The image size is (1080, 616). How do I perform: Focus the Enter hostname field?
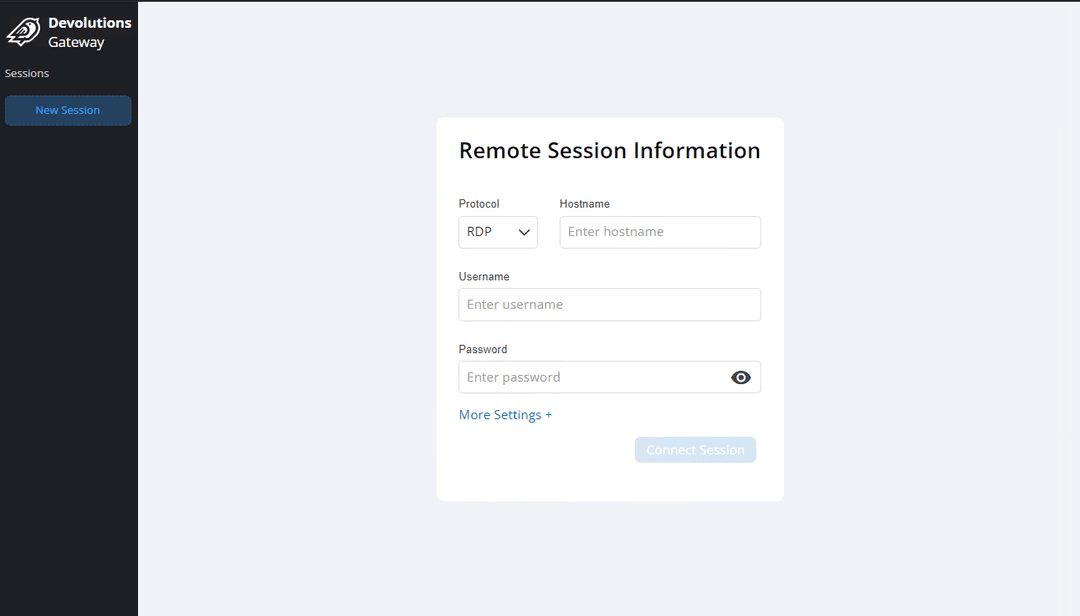click(x=660, y=232)
